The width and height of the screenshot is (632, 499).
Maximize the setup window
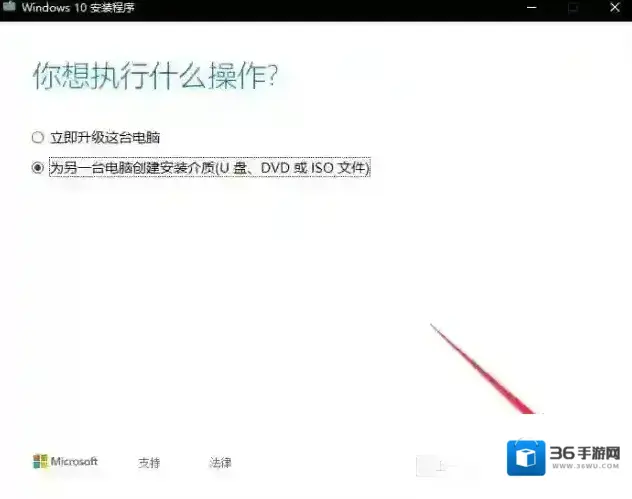coord(573,8)
